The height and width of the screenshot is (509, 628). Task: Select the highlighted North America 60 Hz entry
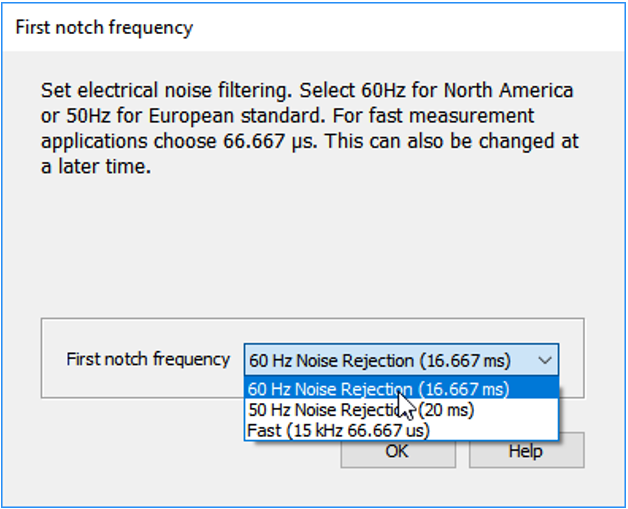tap(401, 389)
